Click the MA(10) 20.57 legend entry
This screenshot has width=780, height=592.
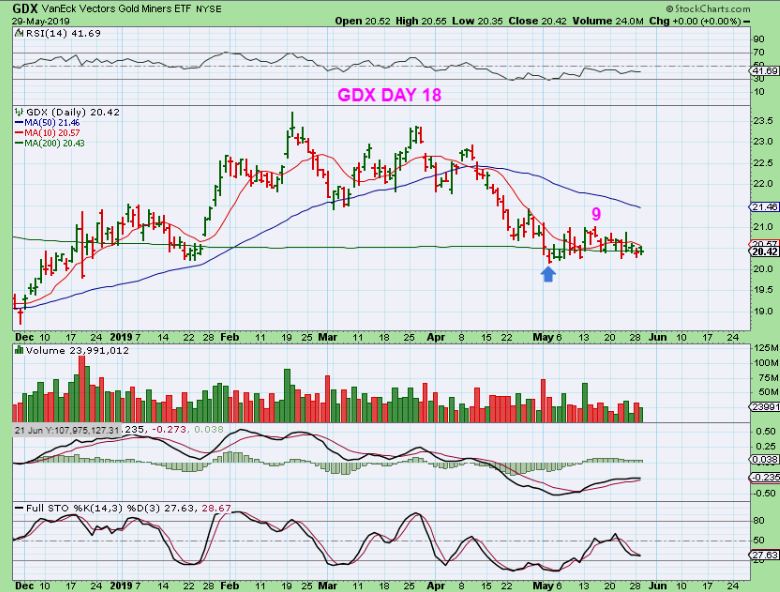coord(47,133)
